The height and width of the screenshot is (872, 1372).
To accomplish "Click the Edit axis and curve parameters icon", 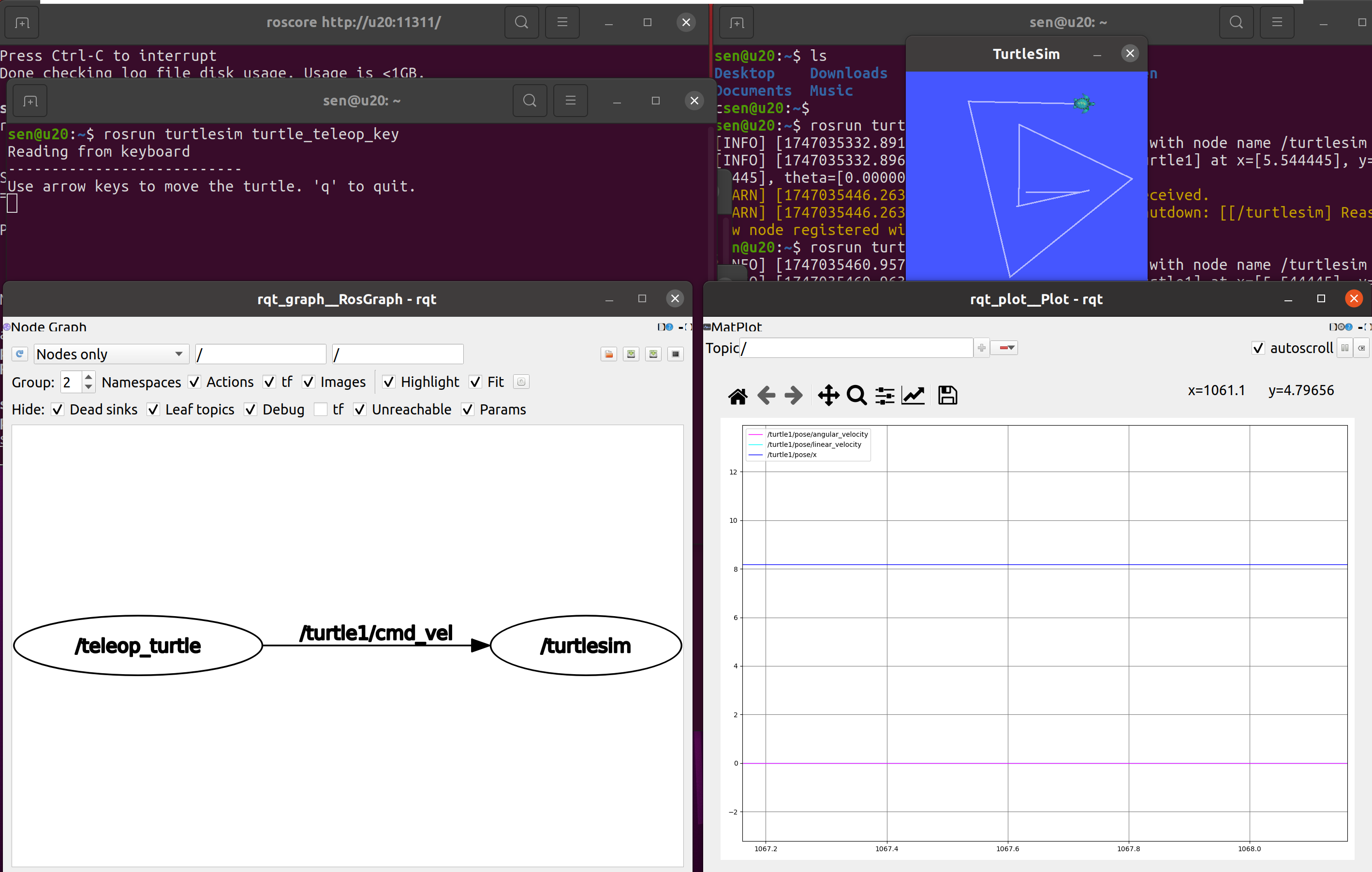I will point(913,396).
